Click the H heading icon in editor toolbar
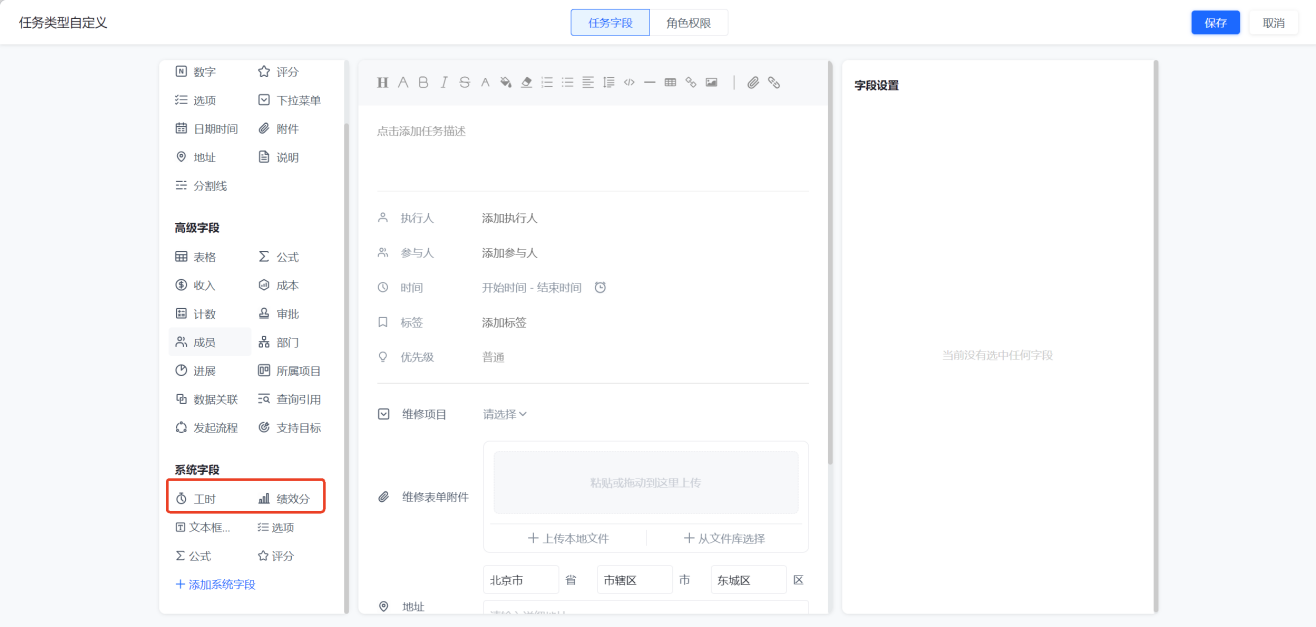Viewport: 1316px width, 627px height. 382,83
